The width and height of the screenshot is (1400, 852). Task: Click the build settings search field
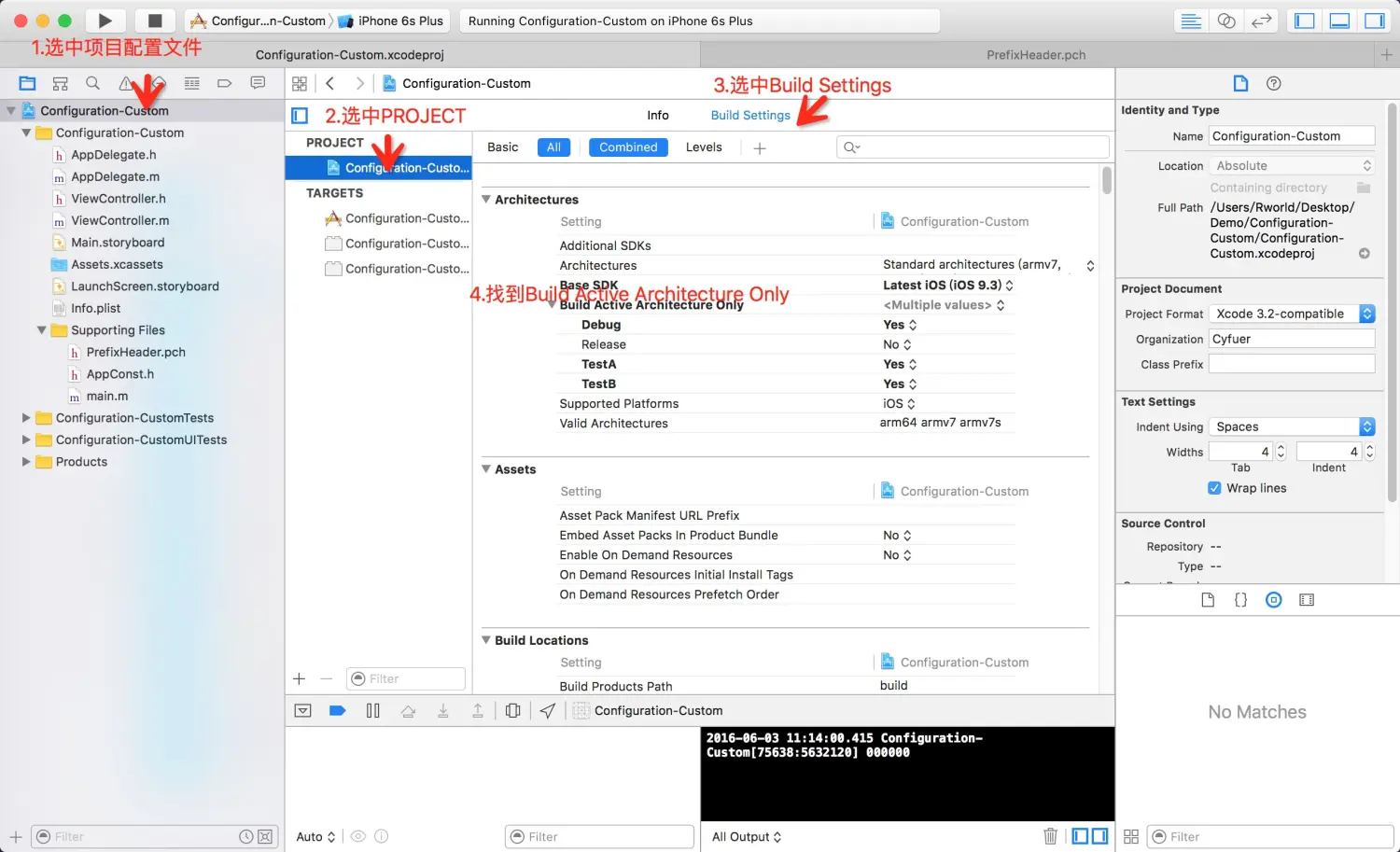pos(973,147)
